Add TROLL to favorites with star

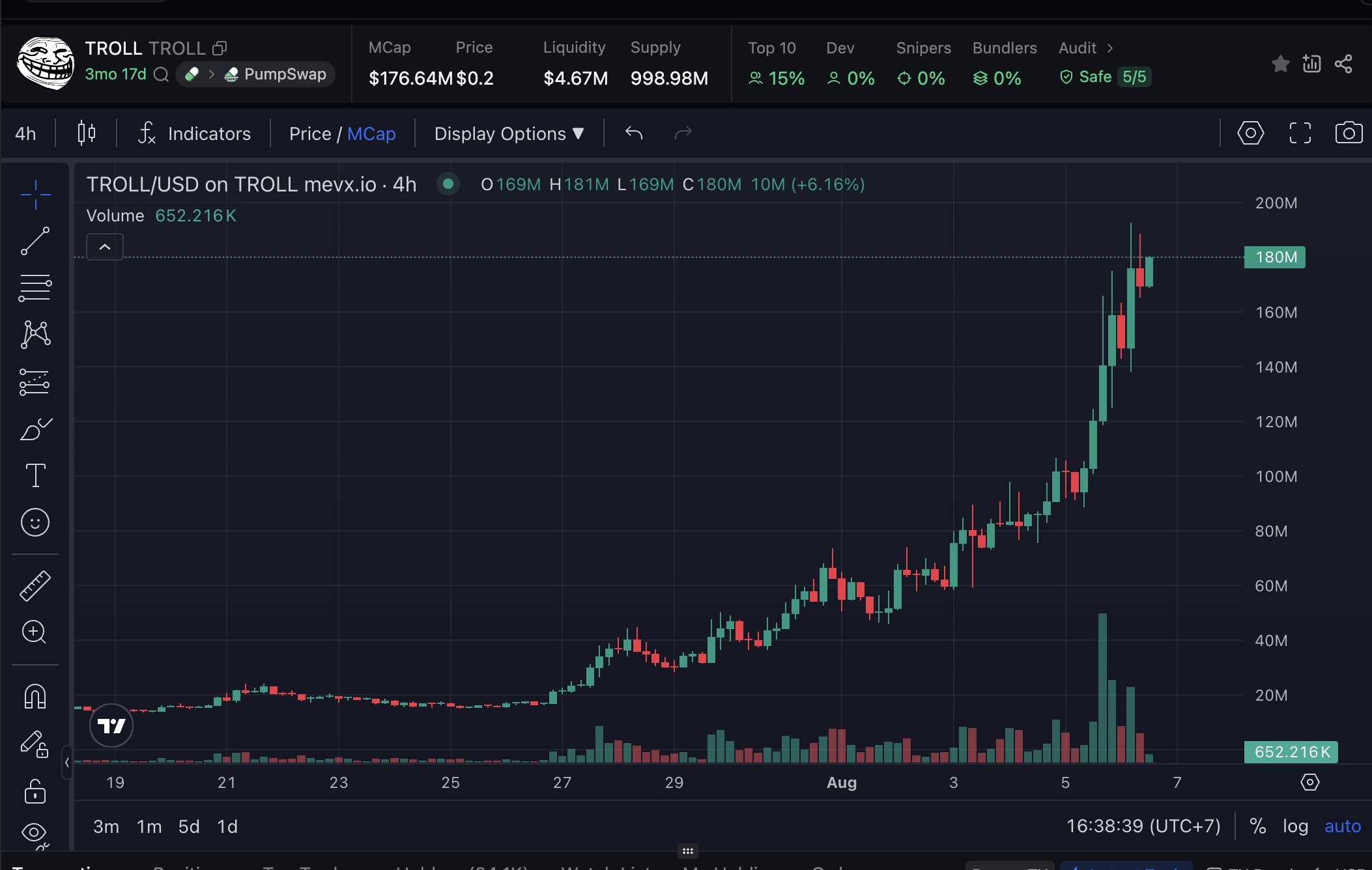pos(1280,63)
